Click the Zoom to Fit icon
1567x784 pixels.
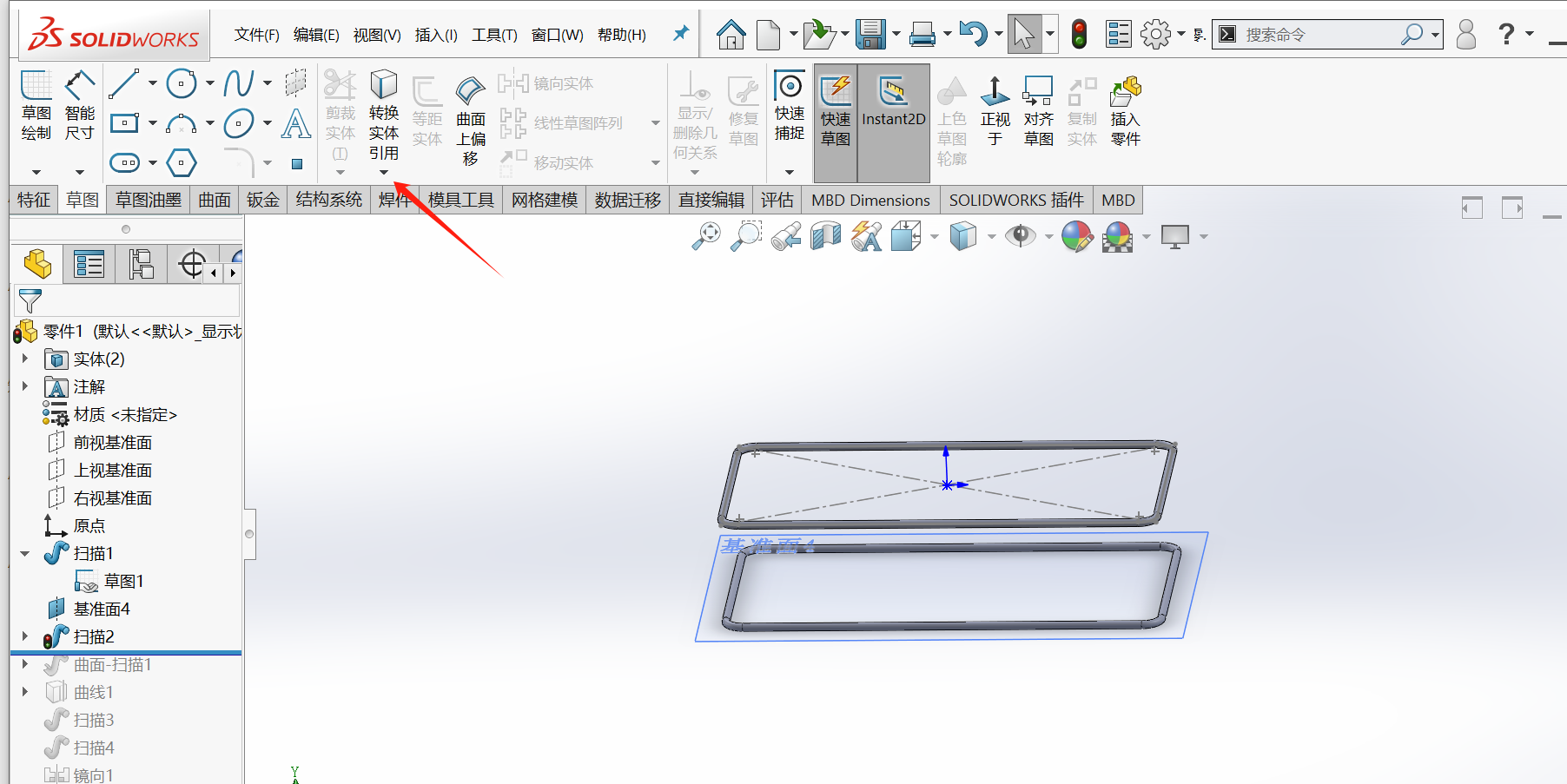[706, 236]
